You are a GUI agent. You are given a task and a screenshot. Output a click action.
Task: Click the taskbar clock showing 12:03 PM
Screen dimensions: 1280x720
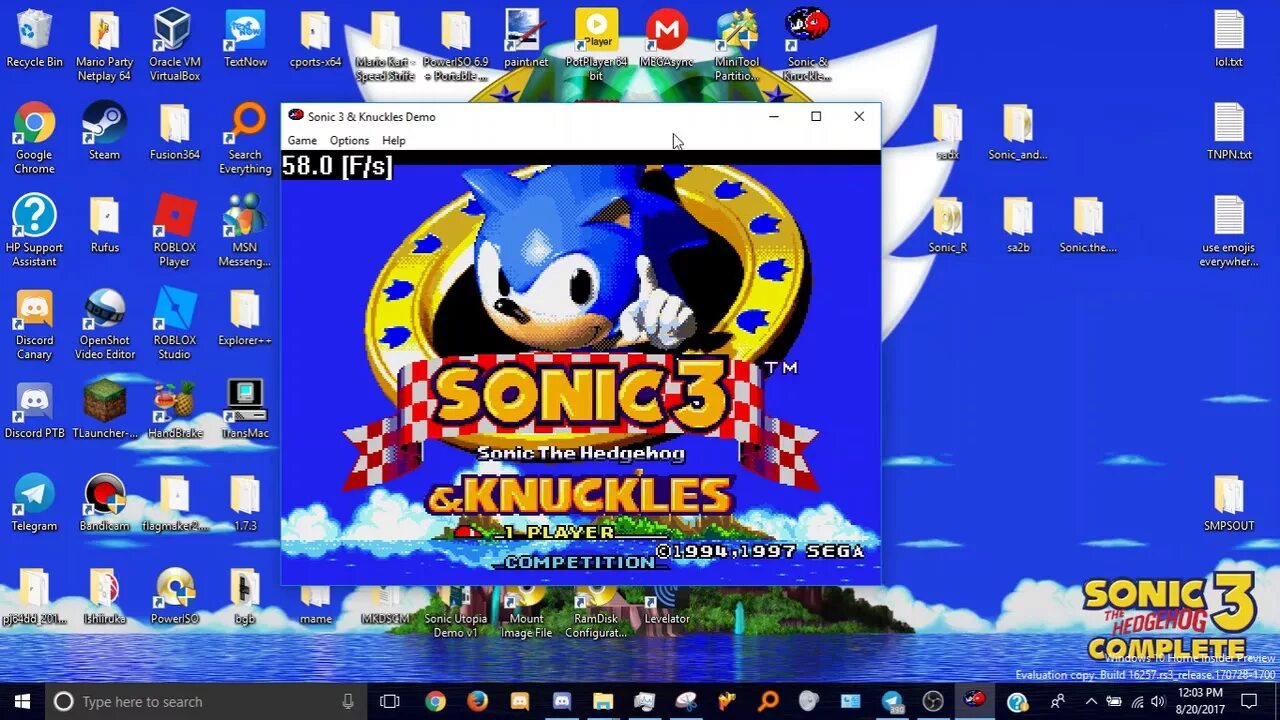[x=1200, y=701]
